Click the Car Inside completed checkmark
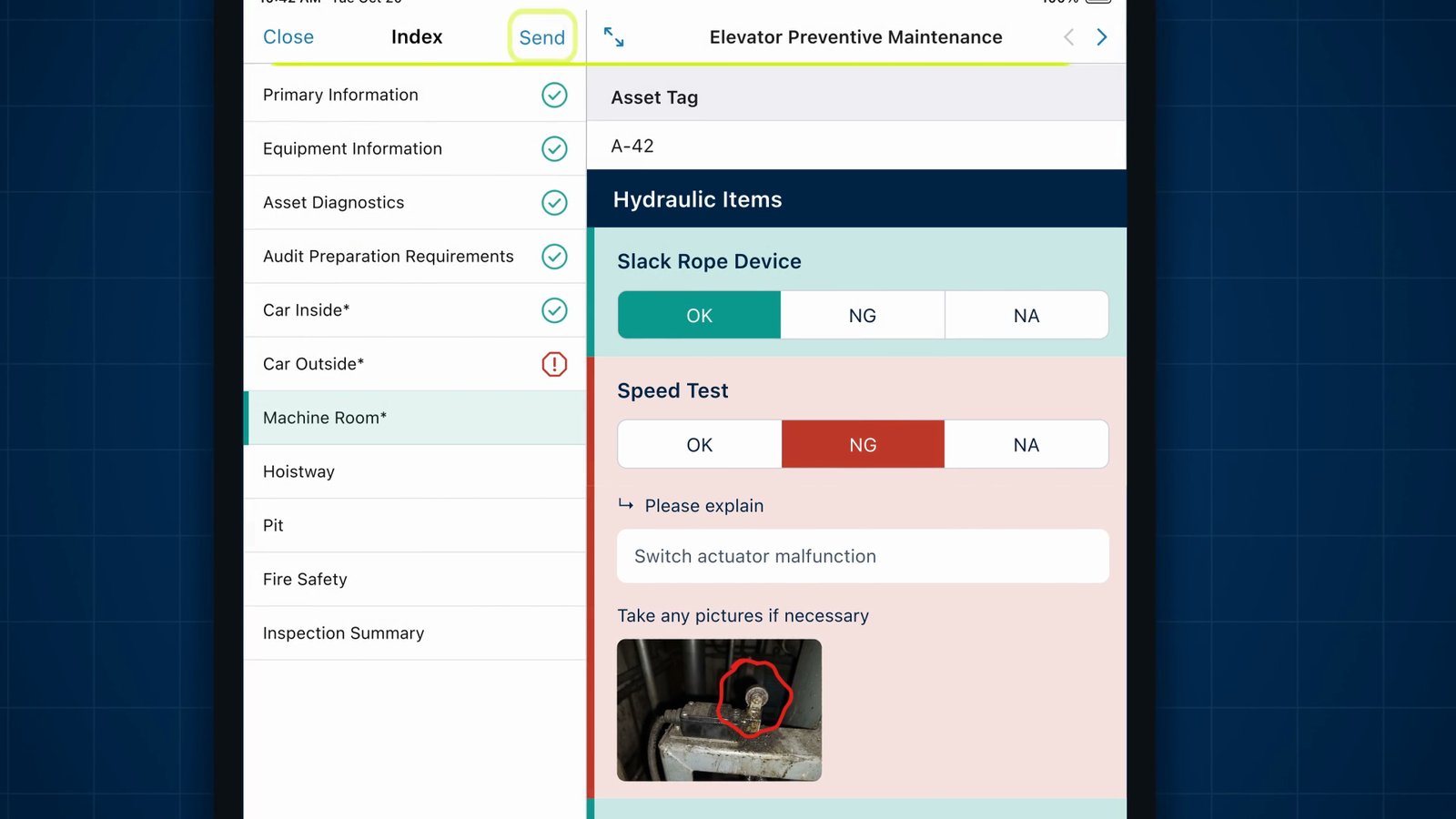This screenshot has width=1456, height=819. point(554,310)
